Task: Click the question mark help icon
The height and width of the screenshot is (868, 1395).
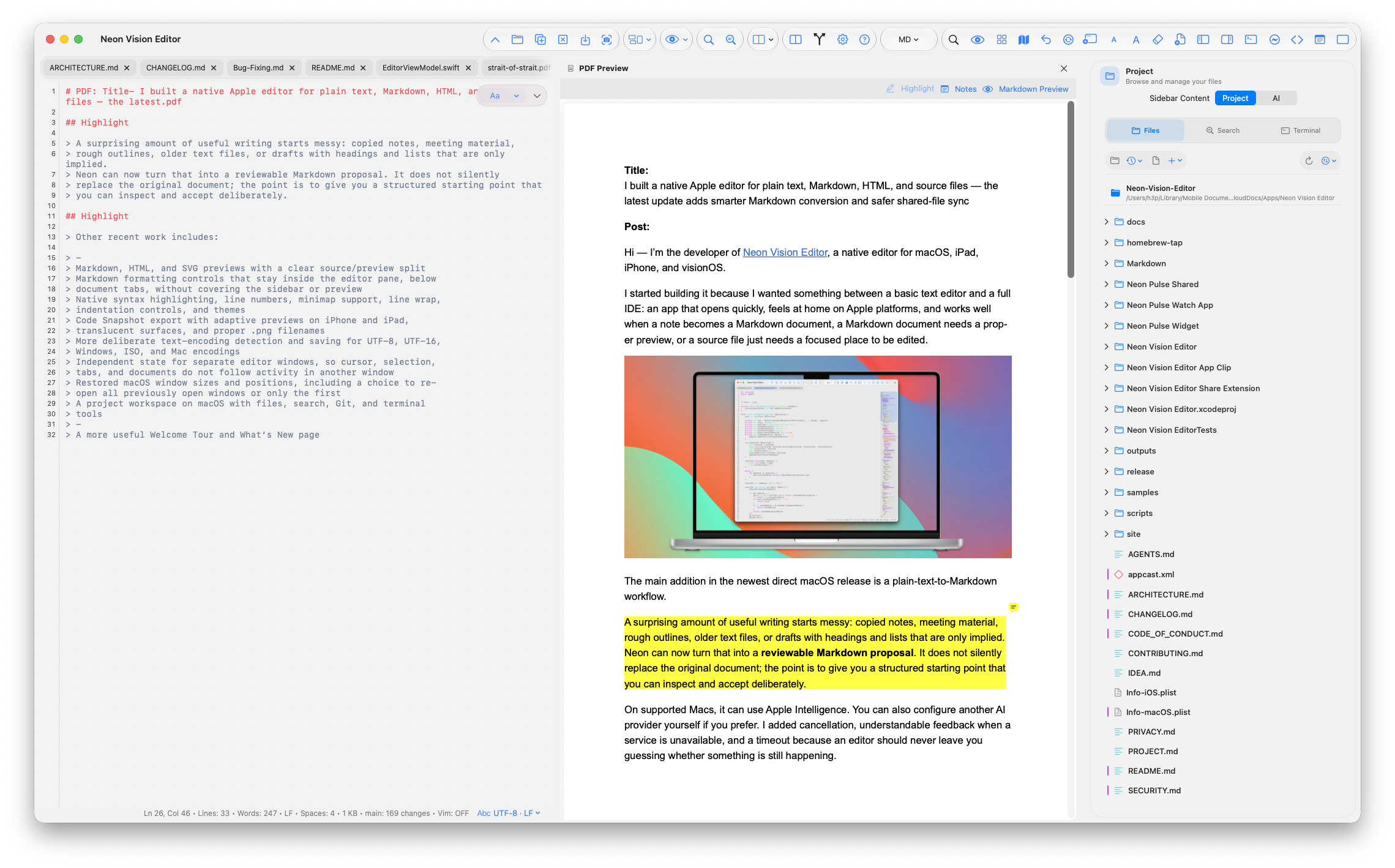Action: point(864,40)
